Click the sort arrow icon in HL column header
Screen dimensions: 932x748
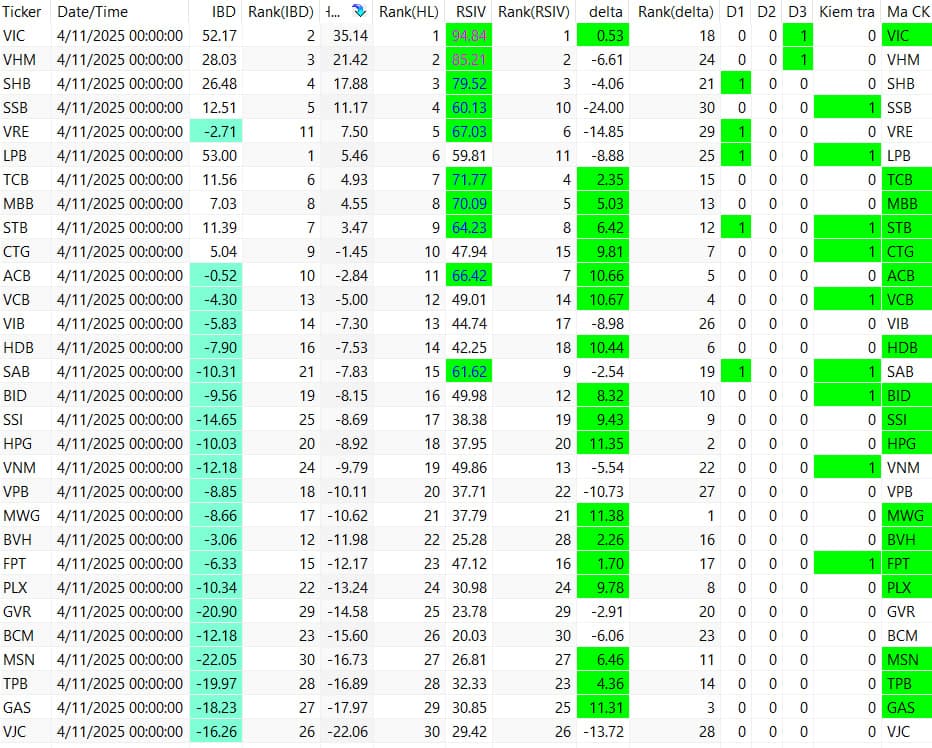point(358,11)
